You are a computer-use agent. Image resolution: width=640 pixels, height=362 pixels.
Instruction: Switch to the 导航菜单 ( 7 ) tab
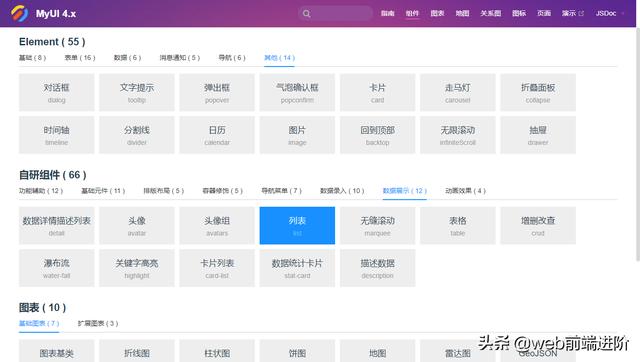click(x=281, y=191)
